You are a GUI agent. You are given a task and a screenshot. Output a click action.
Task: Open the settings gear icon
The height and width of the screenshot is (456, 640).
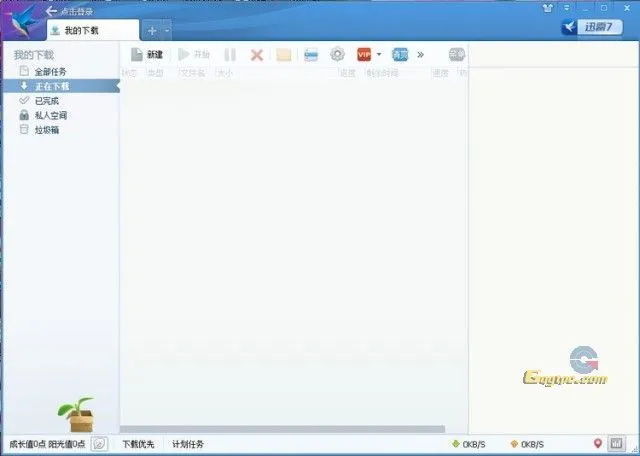tap(337, 55)
